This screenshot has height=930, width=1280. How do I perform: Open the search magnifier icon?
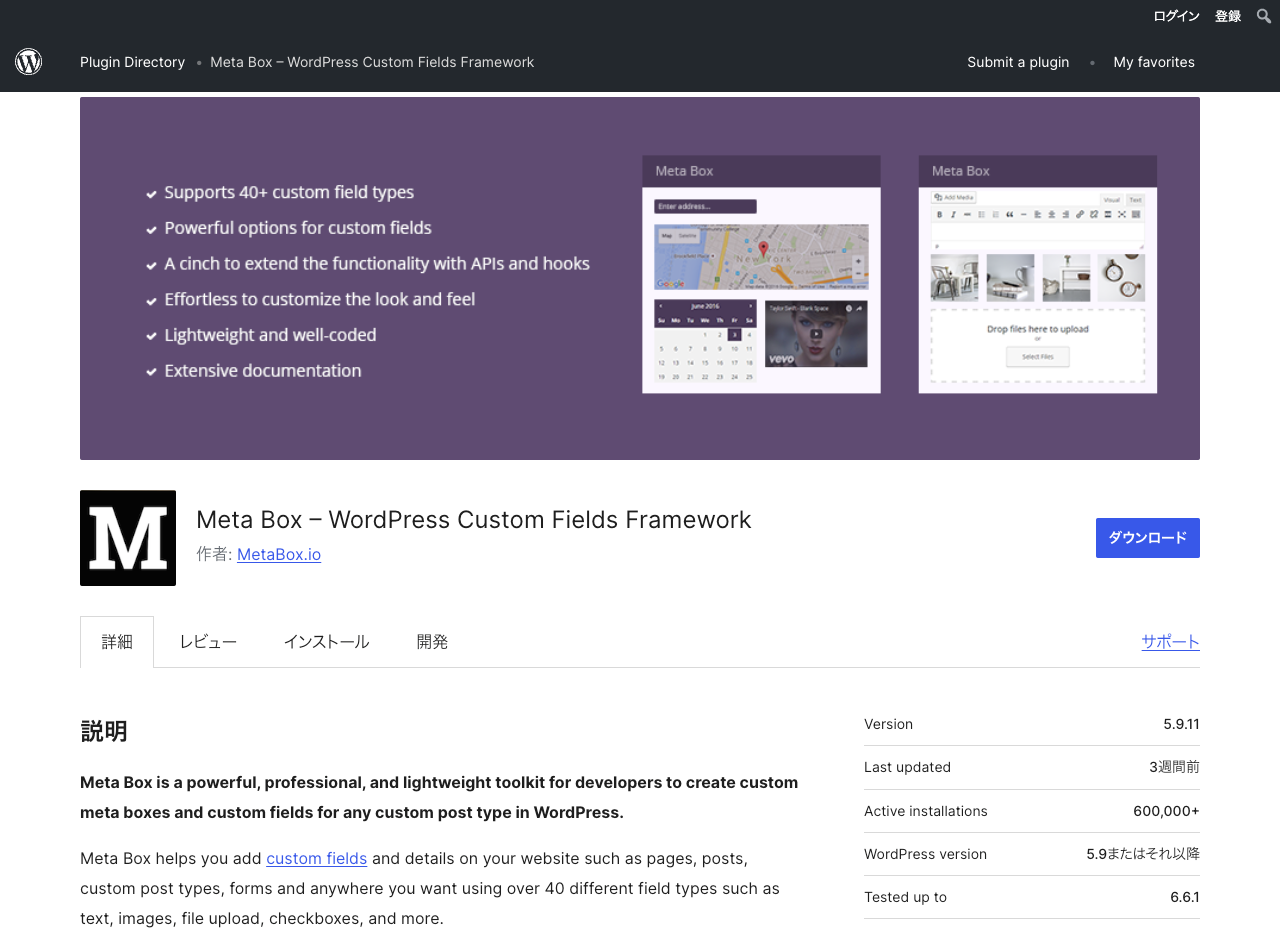[x=1264, y=16]
